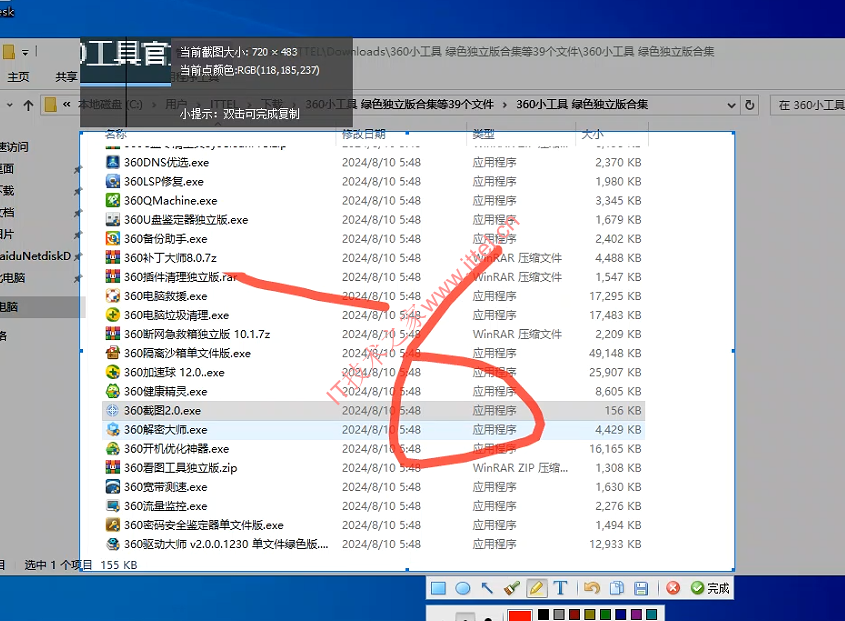Expand the breadcrumb chevron before 360小工具 绿色独立版合集
Screen dimensions: 845x621
pos(505,105)
